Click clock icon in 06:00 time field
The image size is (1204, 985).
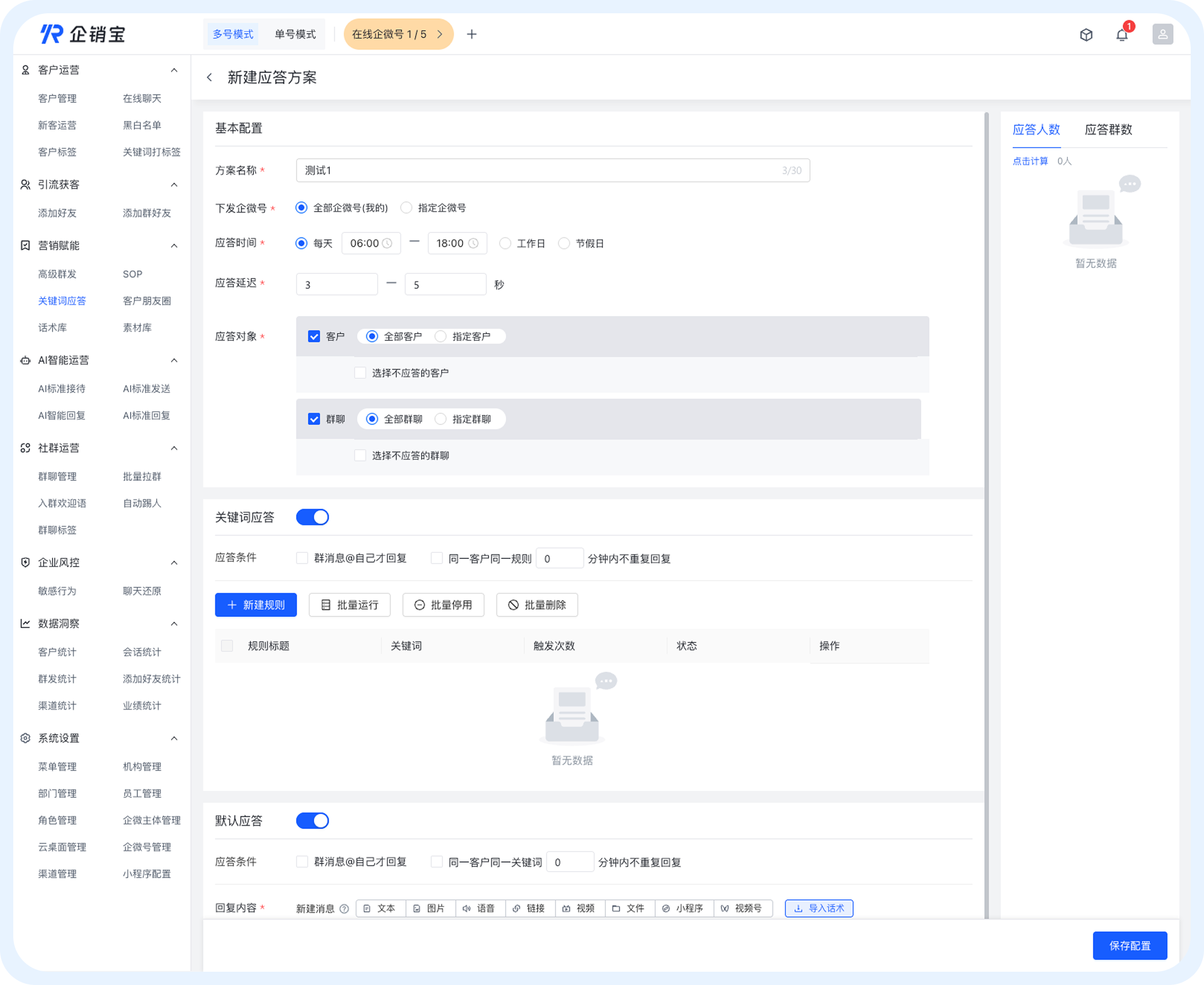pyautogui.click(x=387, y=243)
